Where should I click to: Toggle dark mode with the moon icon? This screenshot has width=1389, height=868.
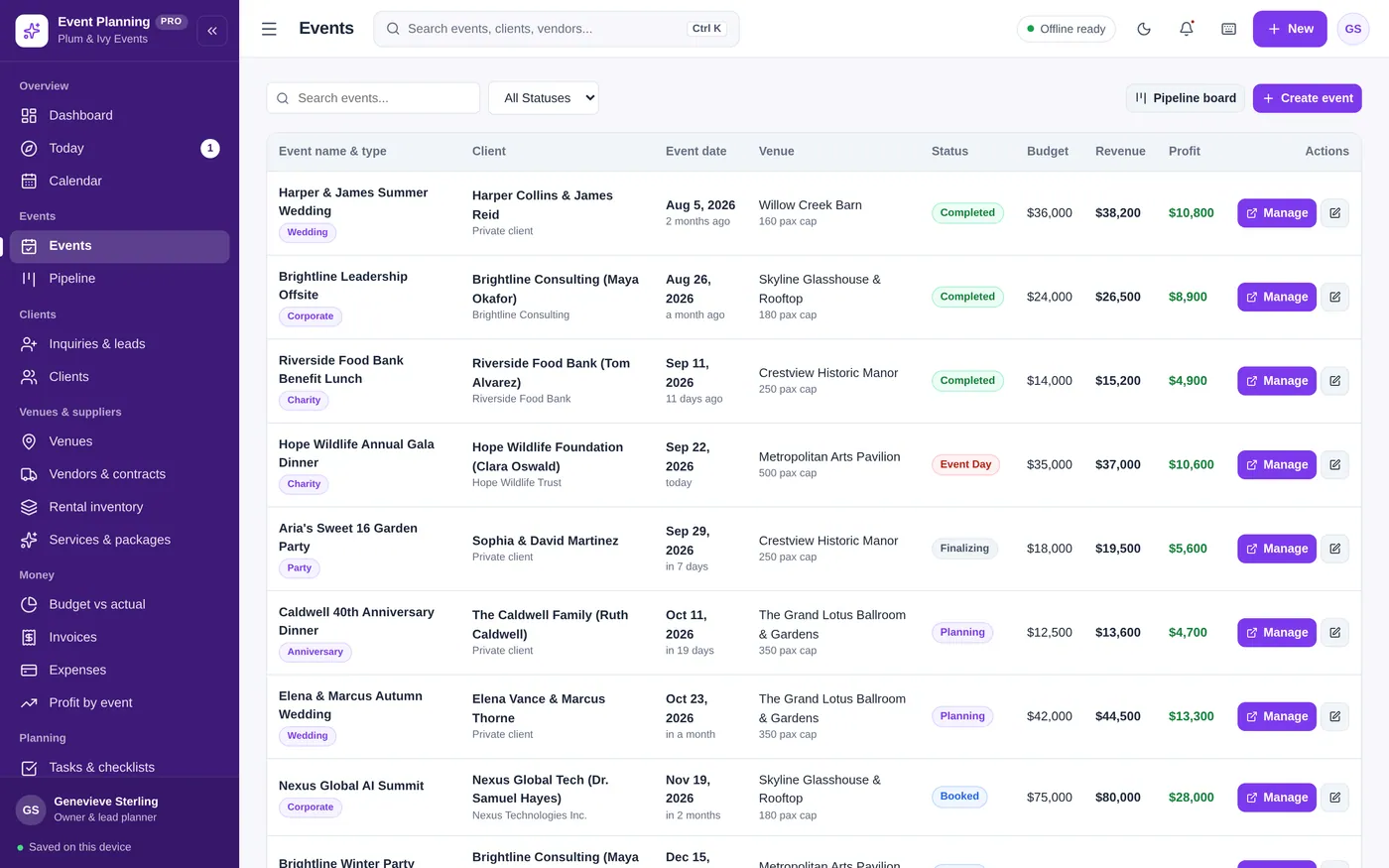[1144, 29]
